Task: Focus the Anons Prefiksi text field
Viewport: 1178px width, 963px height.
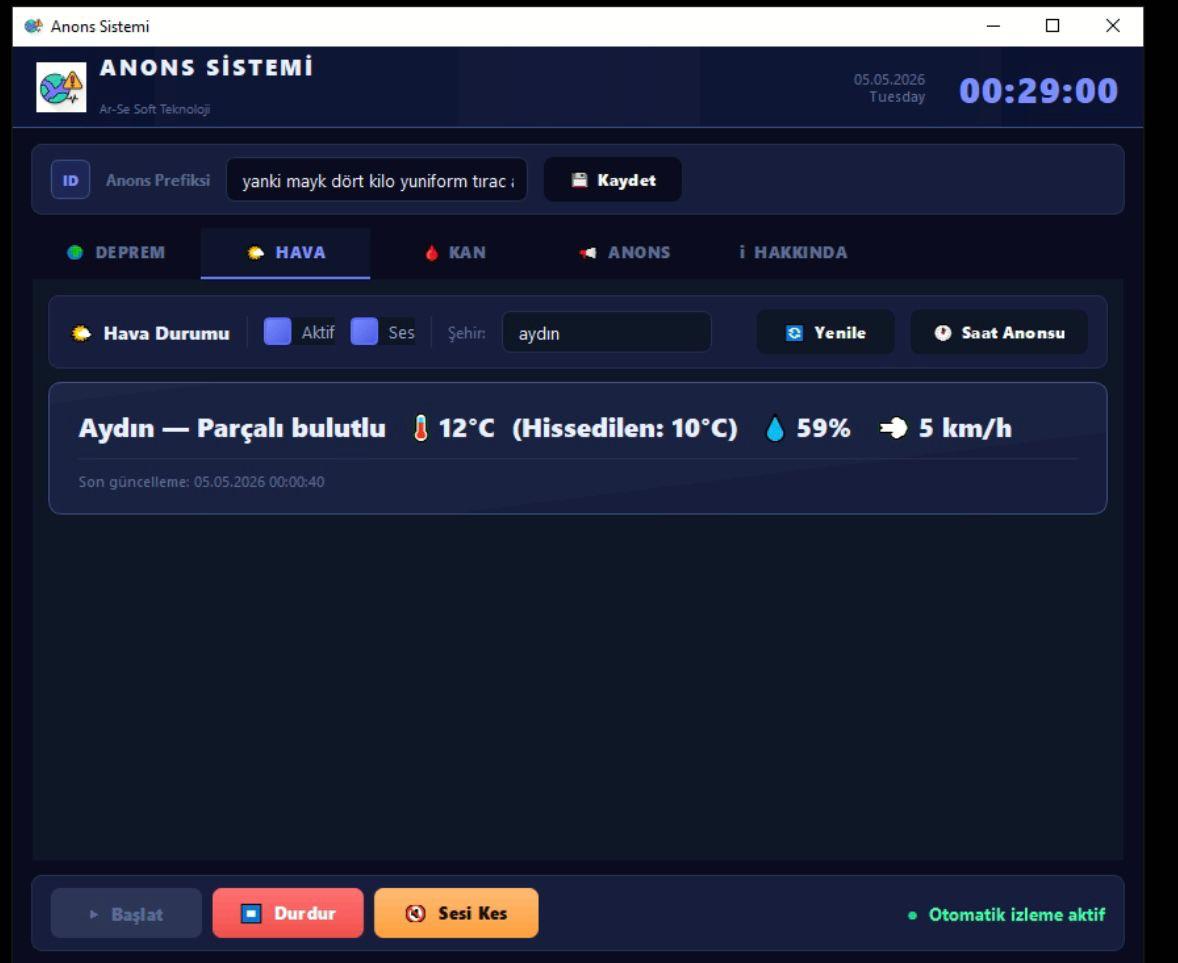Action: tap(376, 180)
